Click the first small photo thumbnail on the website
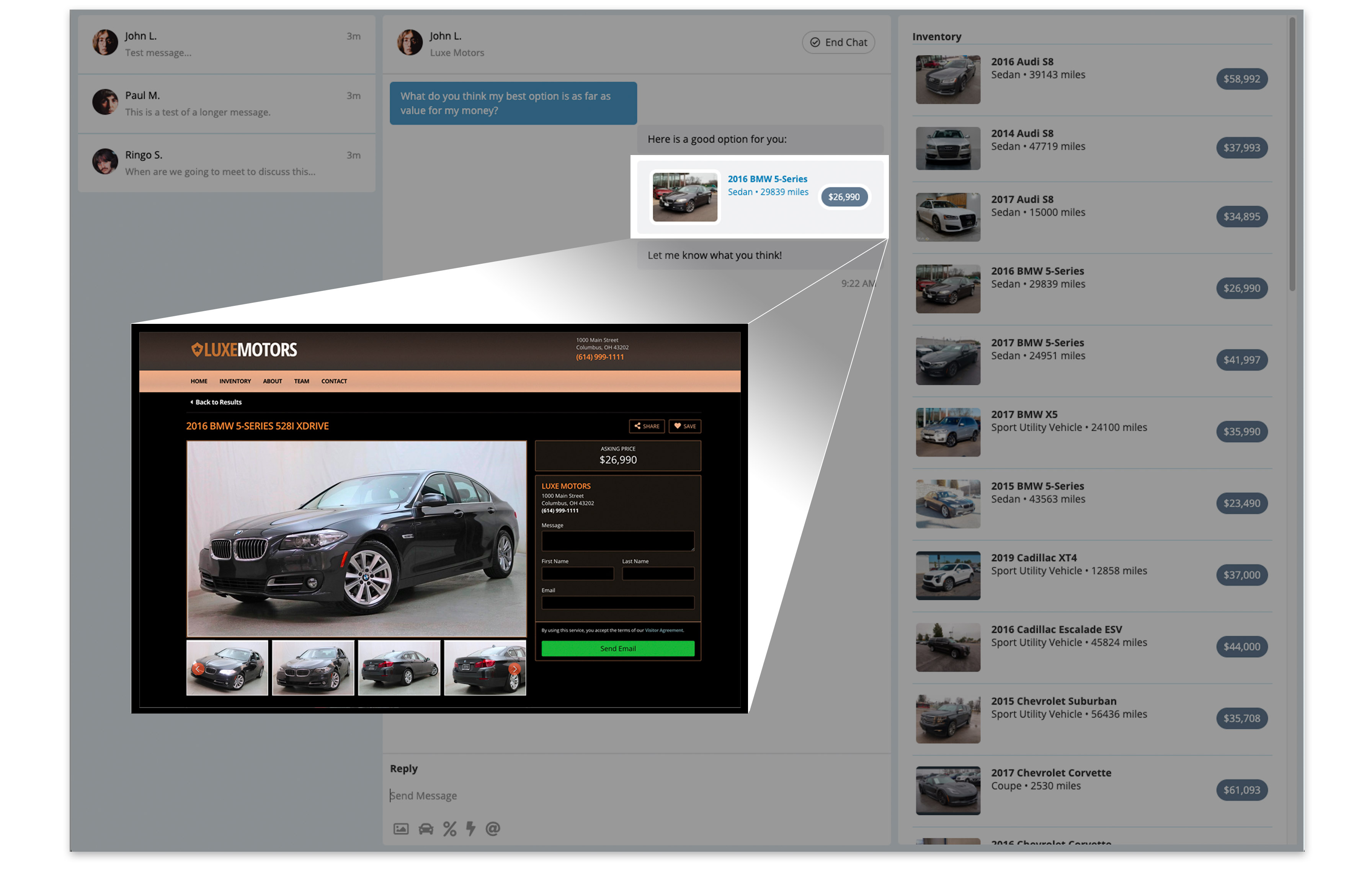The height and width of the screenshot is (872, 1372). tap(227, 668)
